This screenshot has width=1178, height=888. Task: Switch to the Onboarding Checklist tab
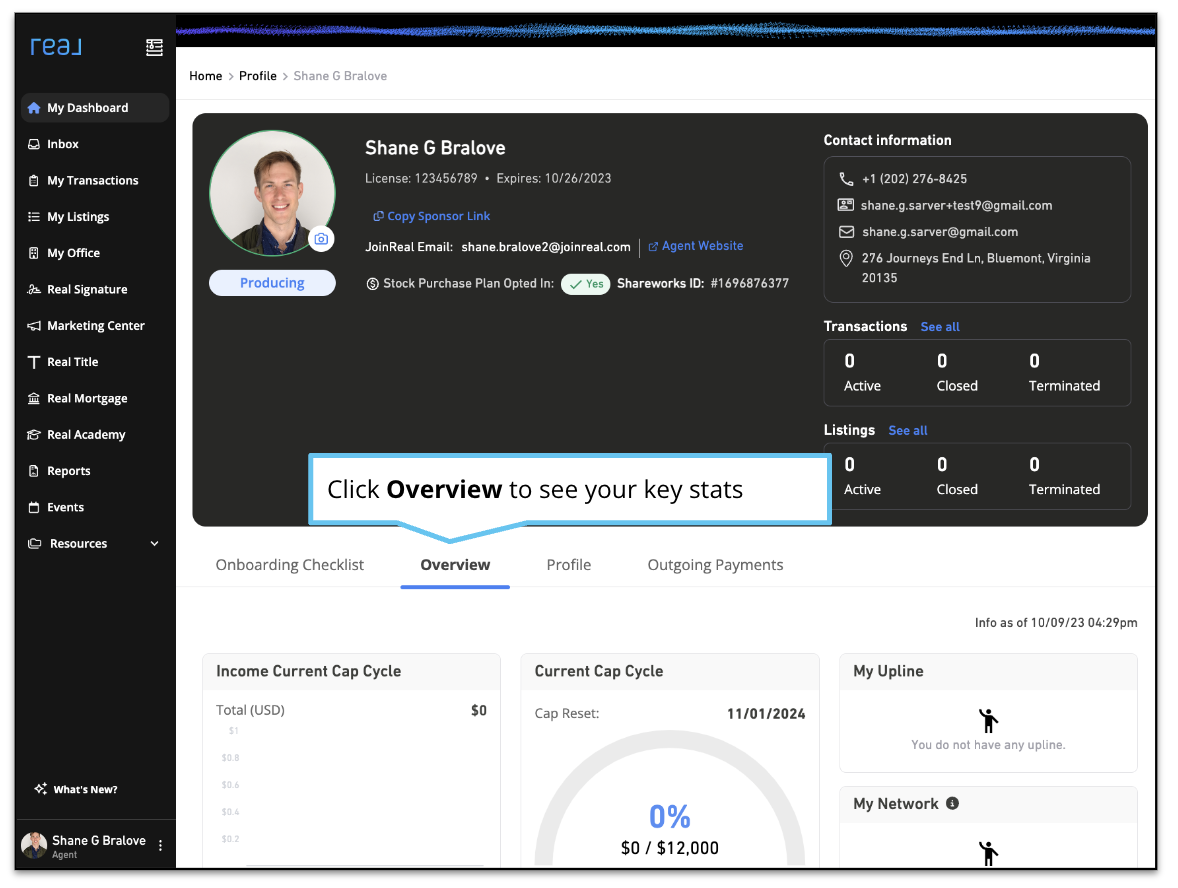290,565
